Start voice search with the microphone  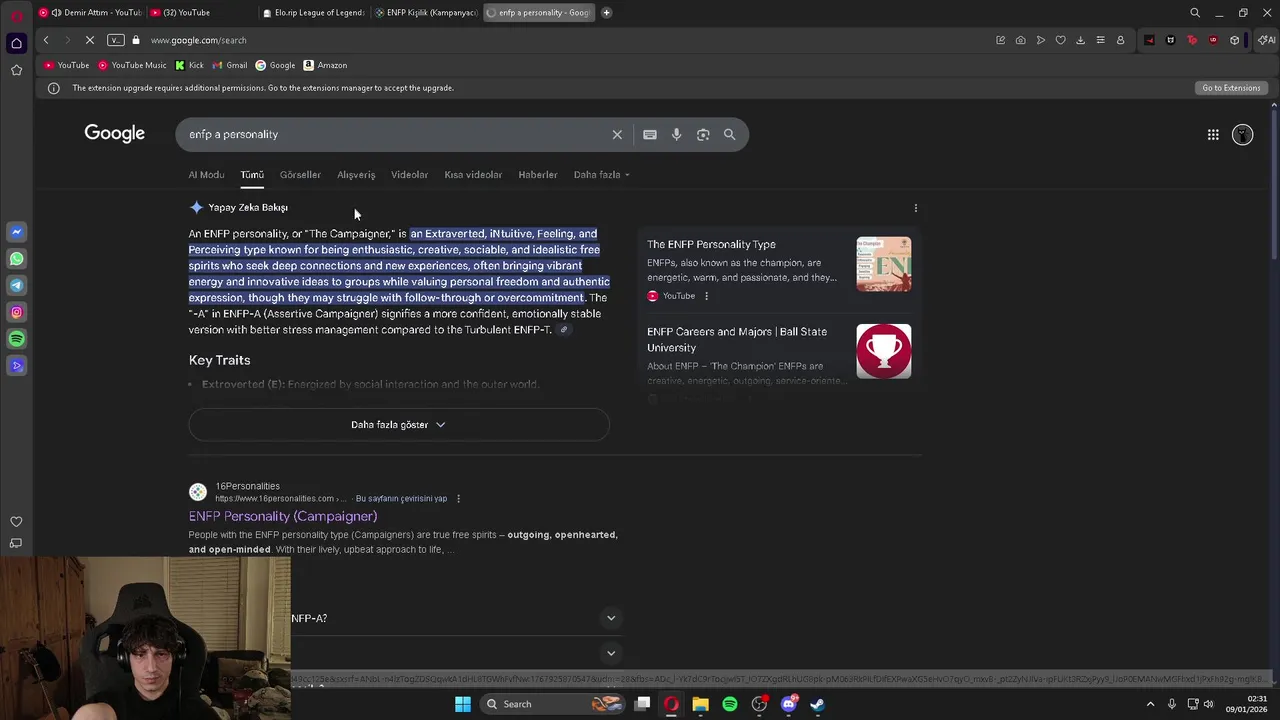(677, 135)
